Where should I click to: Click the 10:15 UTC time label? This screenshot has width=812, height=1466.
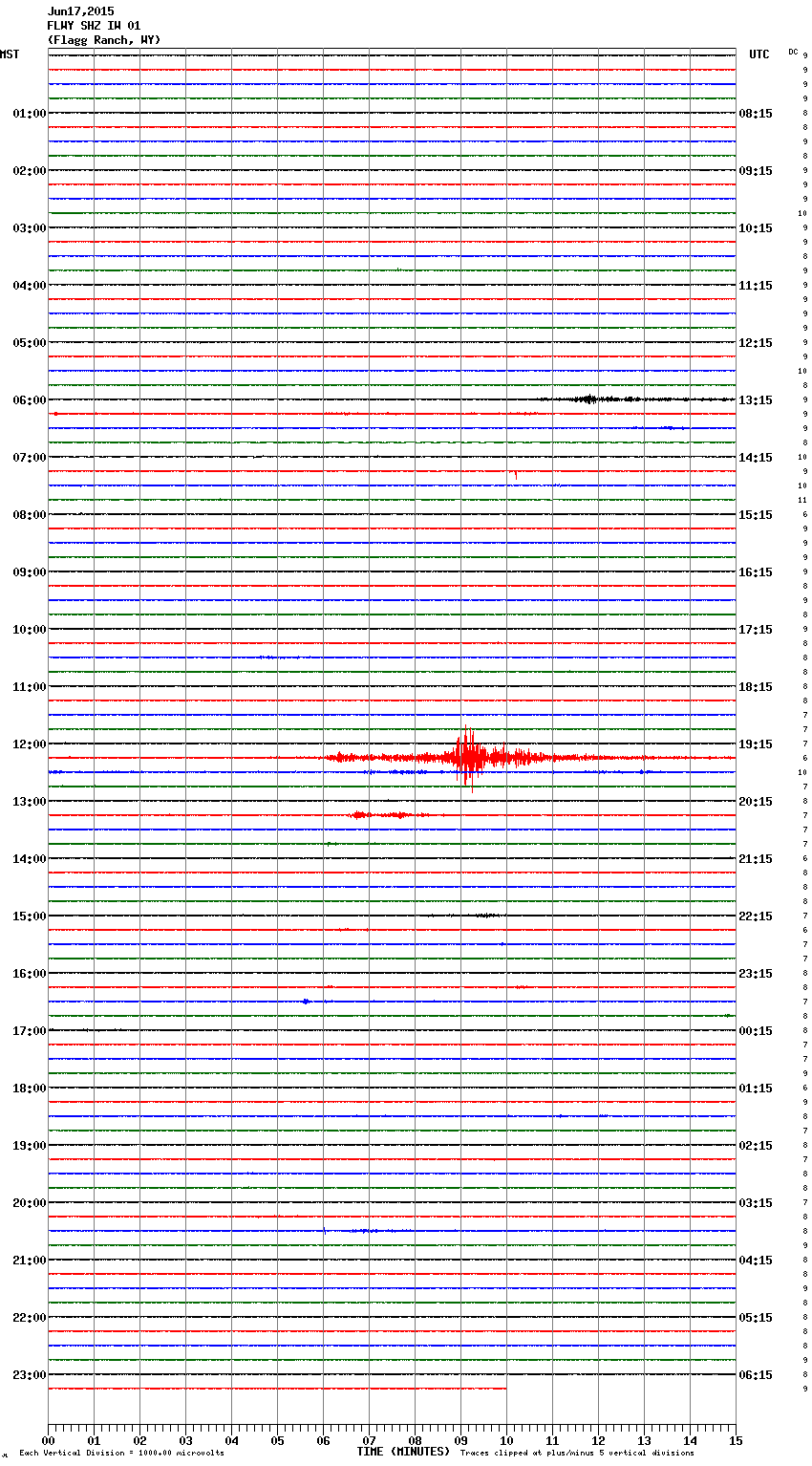coord(756,228)
